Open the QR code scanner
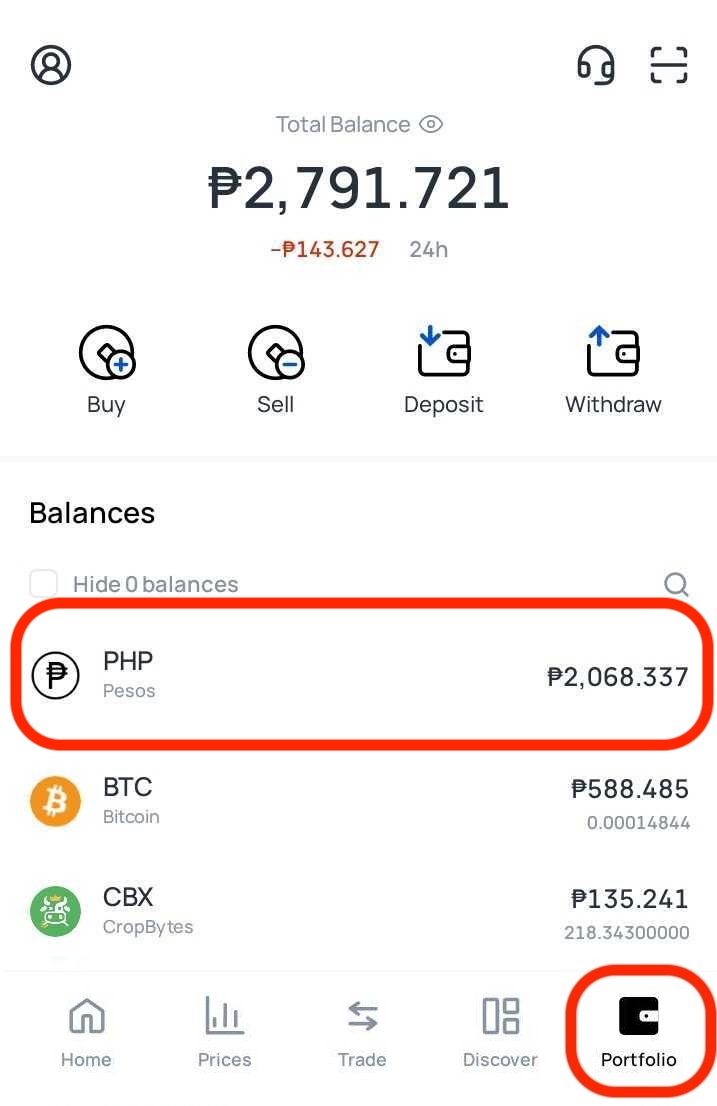The image size is (717, 1106). point(668,64)
